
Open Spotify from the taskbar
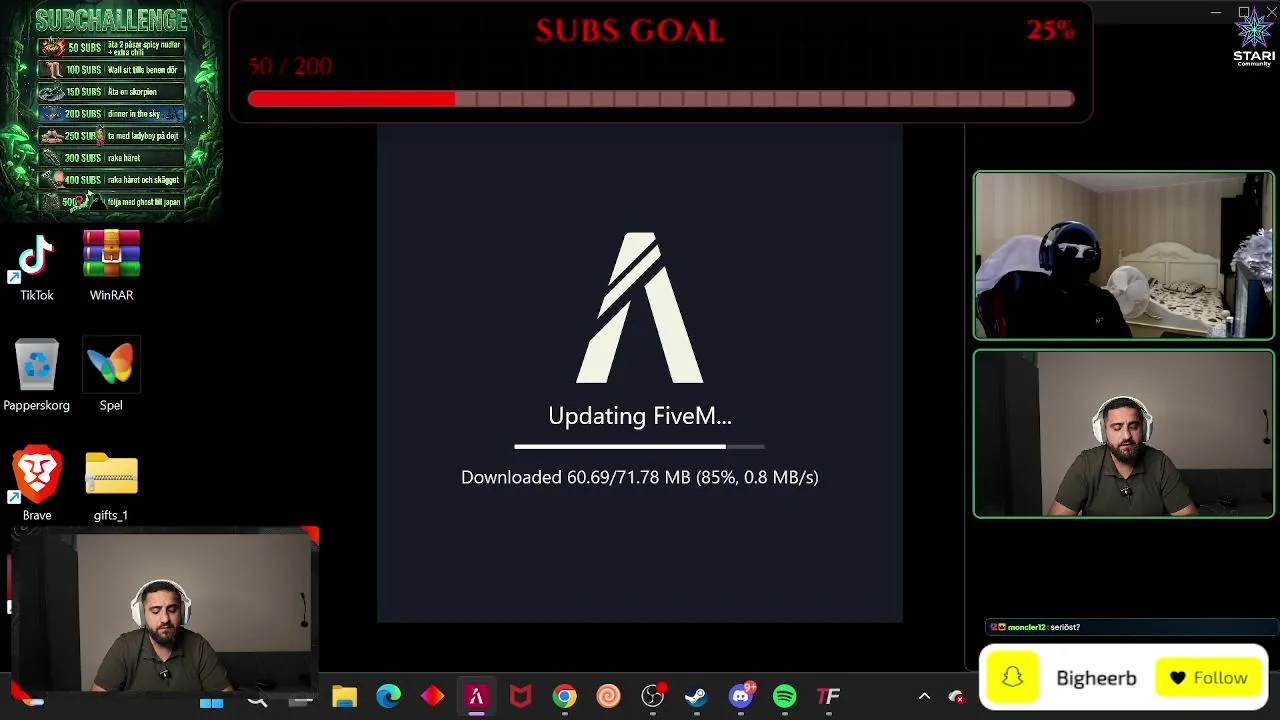coord(785,696)
